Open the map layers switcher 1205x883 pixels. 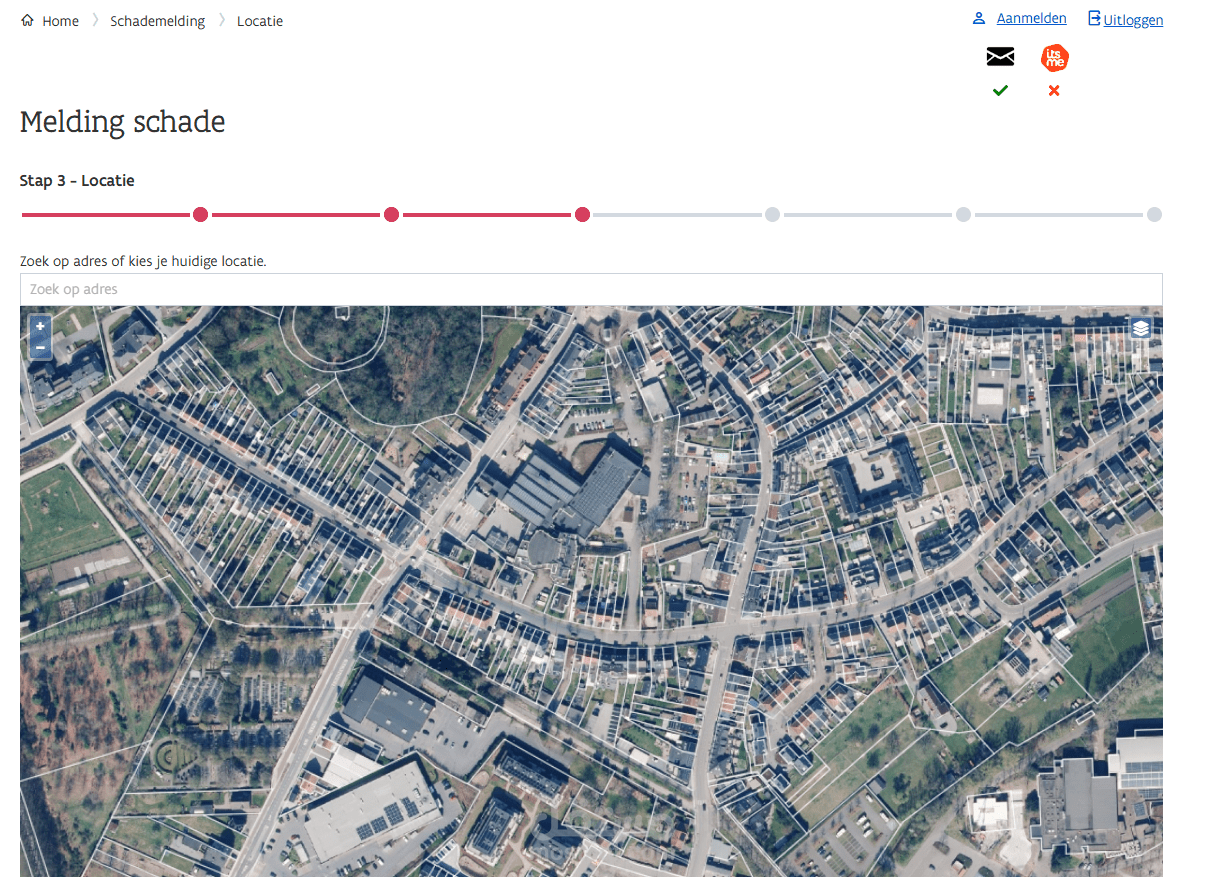click(x=1141, y=328)
